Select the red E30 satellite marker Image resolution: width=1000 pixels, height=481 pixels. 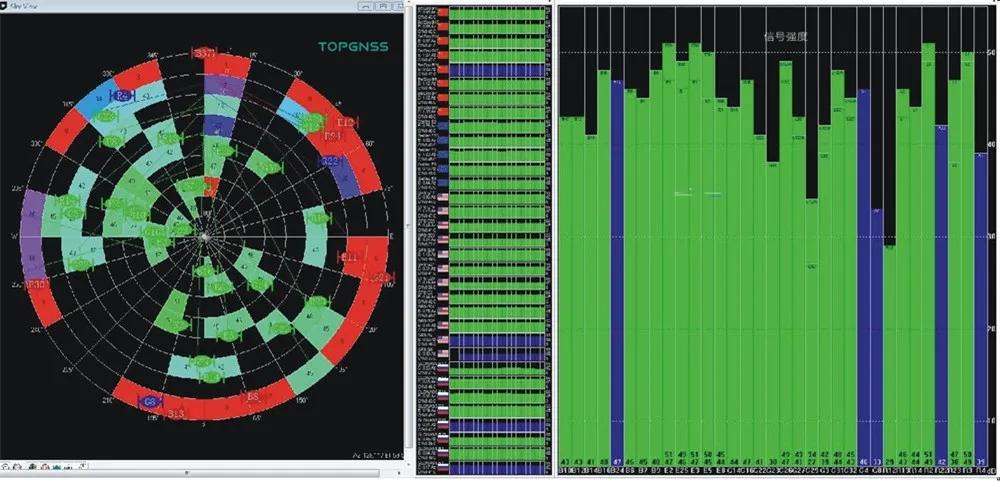click(36, 285)
